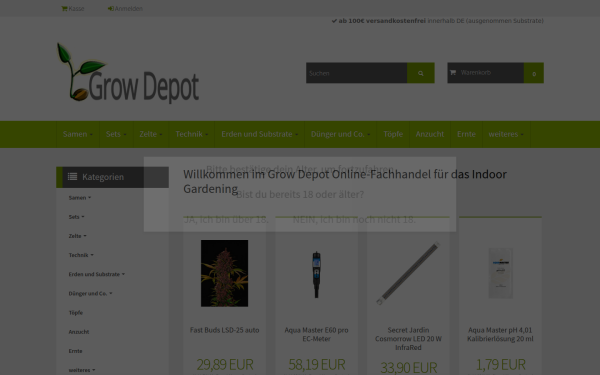The width and height of the screenshot is (600, 375).
Task: Confirm with JA, ich bin über 18
Action: tap(227, 219)
